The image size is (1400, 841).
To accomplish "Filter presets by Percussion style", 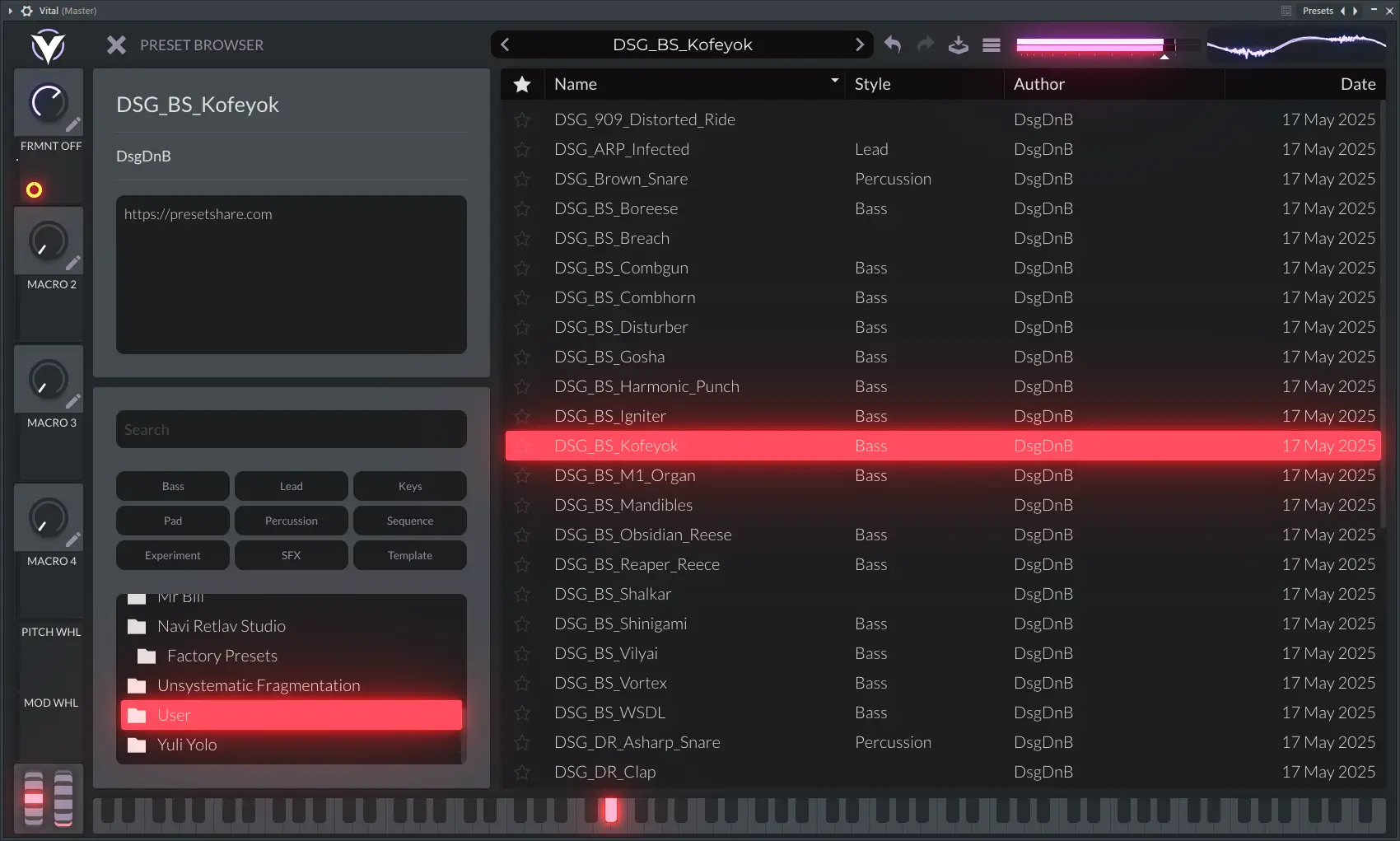I will tap(292, 521).
